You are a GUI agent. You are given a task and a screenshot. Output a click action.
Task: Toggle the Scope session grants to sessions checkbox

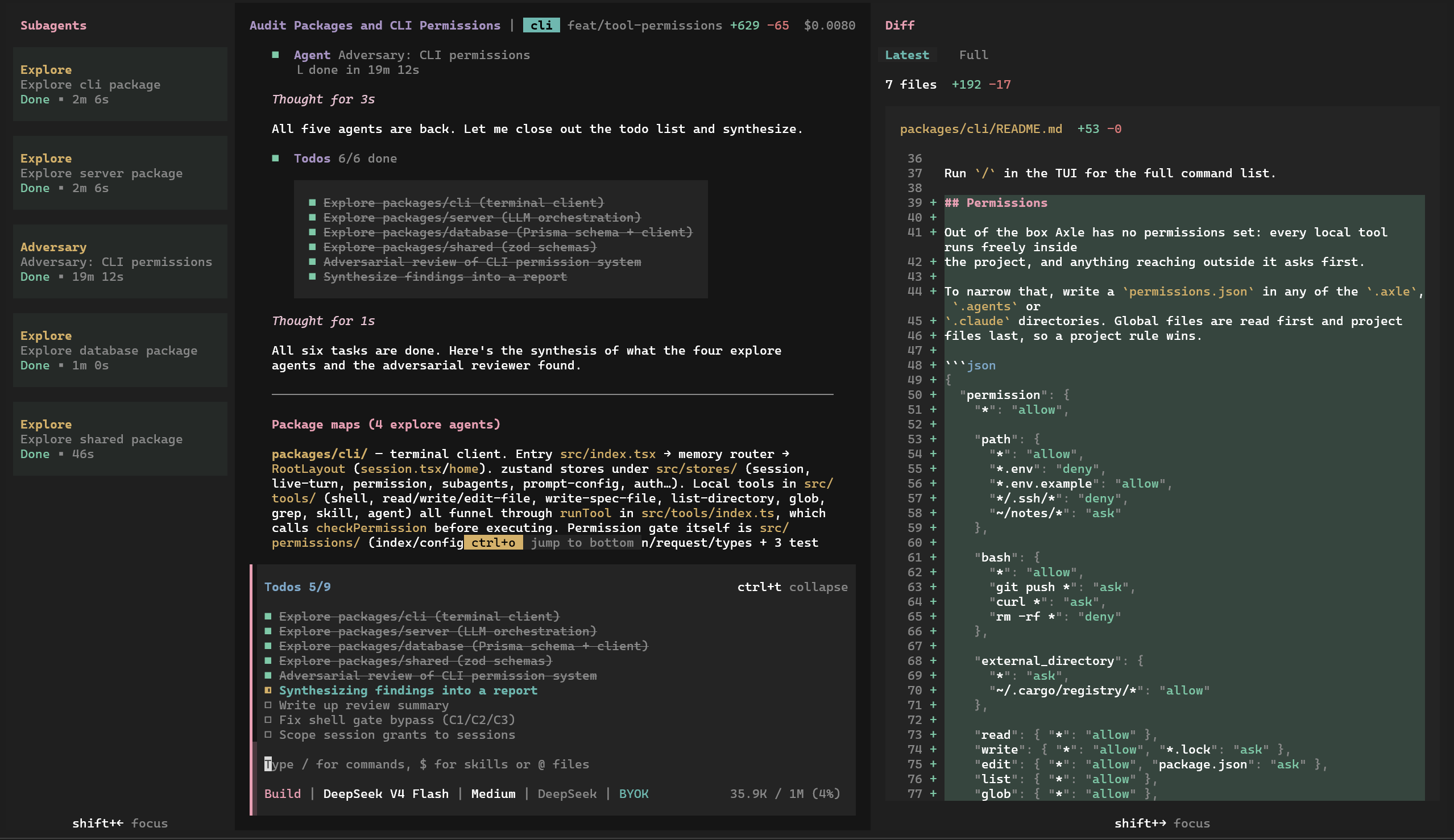pyautogui.click(x=268, y=734)
